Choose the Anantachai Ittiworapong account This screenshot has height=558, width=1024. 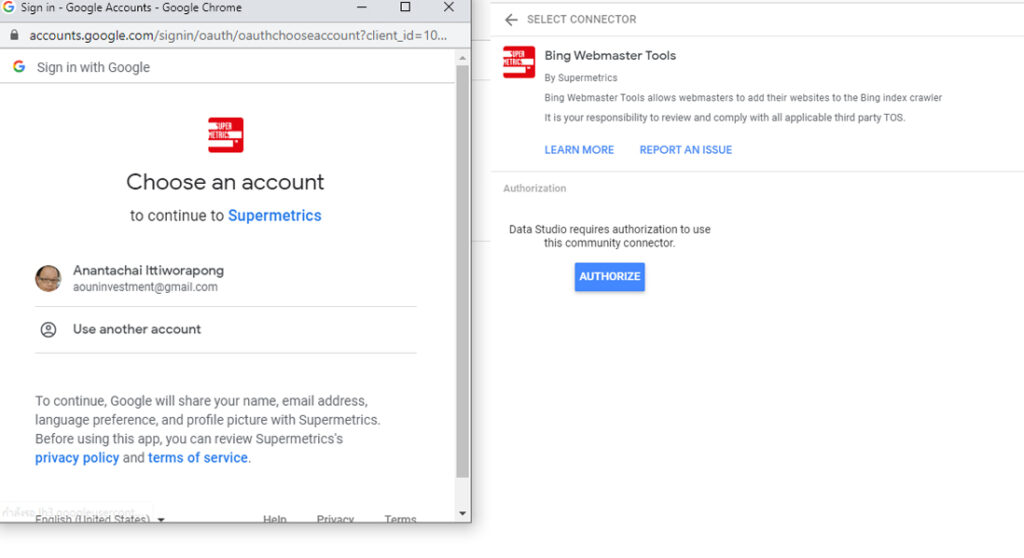[225, 278]
